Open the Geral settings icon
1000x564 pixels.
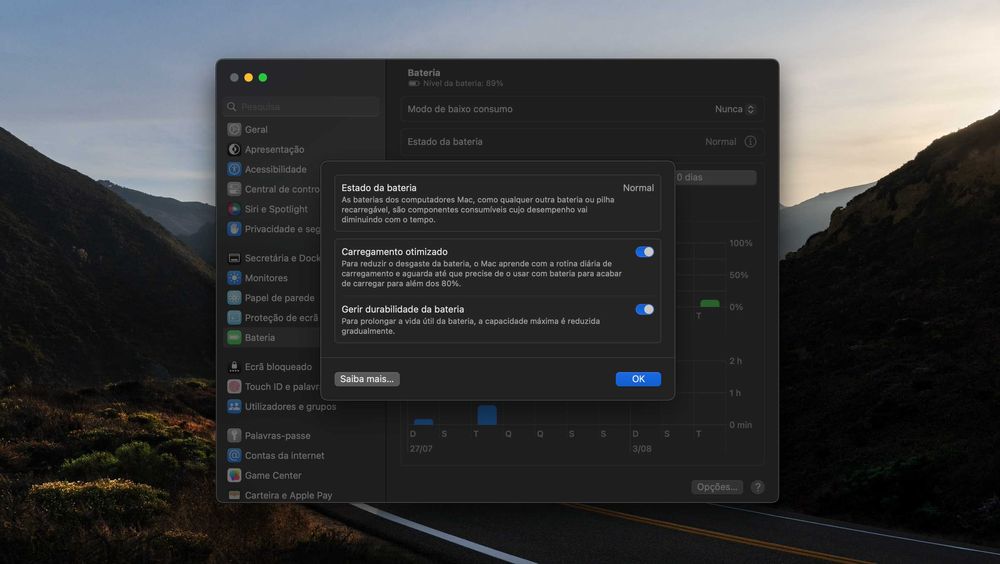coord(234,130)
